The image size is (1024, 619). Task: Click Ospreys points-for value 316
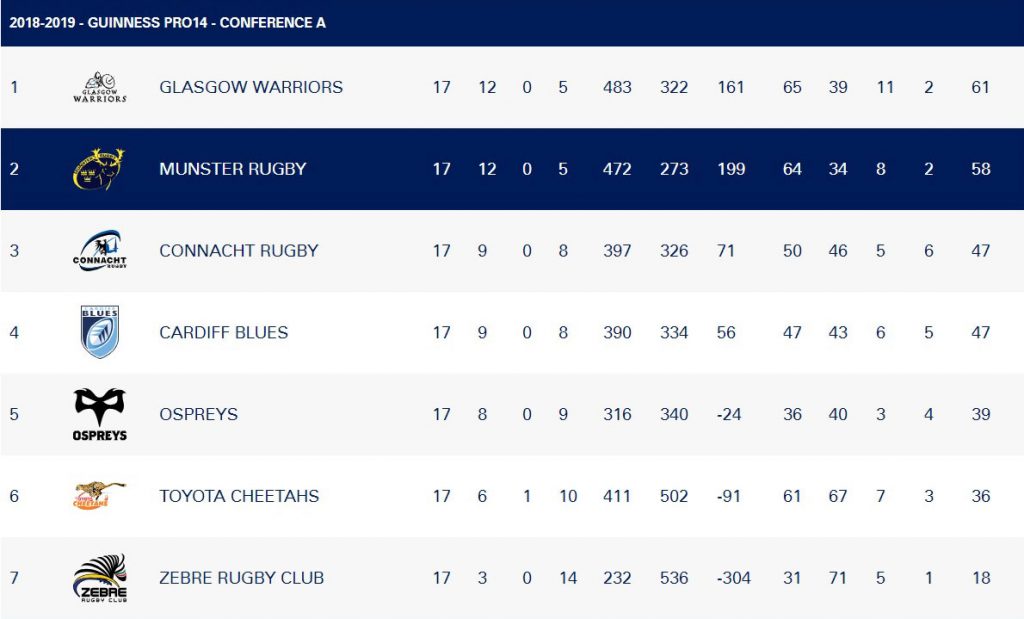click(617, 414)
